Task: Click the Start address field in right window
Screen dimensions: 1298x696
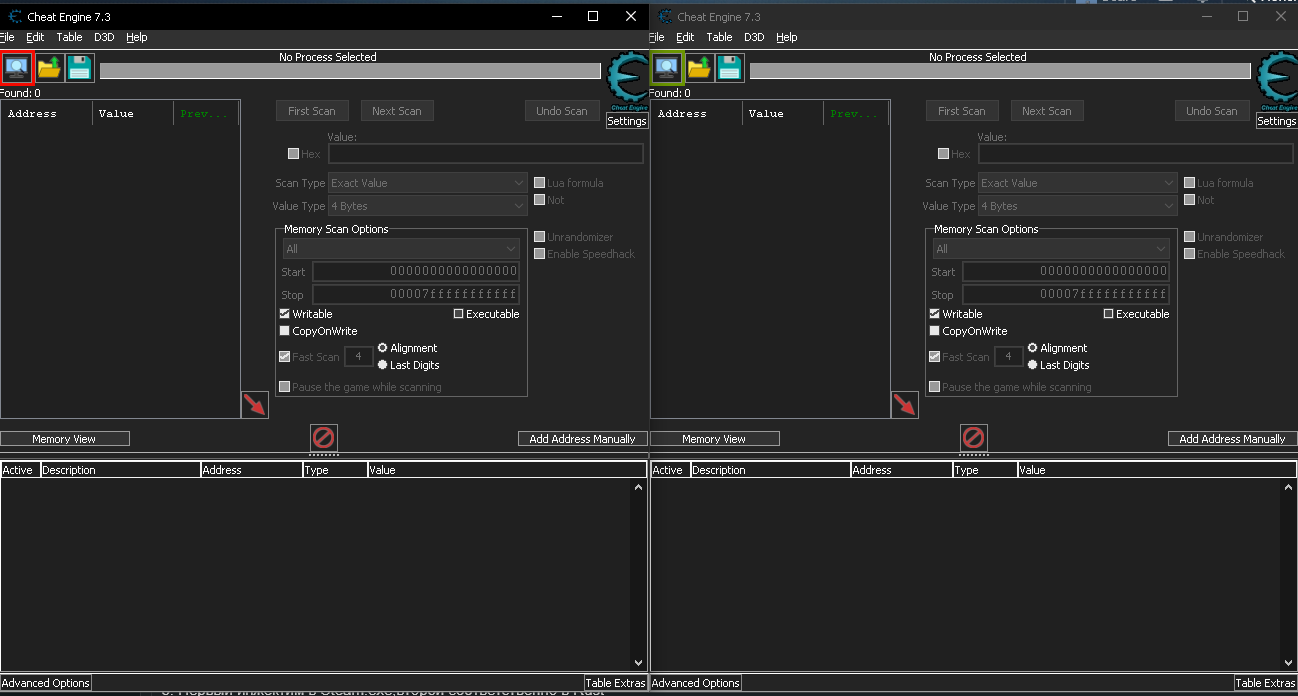Action: (1065, 272)
